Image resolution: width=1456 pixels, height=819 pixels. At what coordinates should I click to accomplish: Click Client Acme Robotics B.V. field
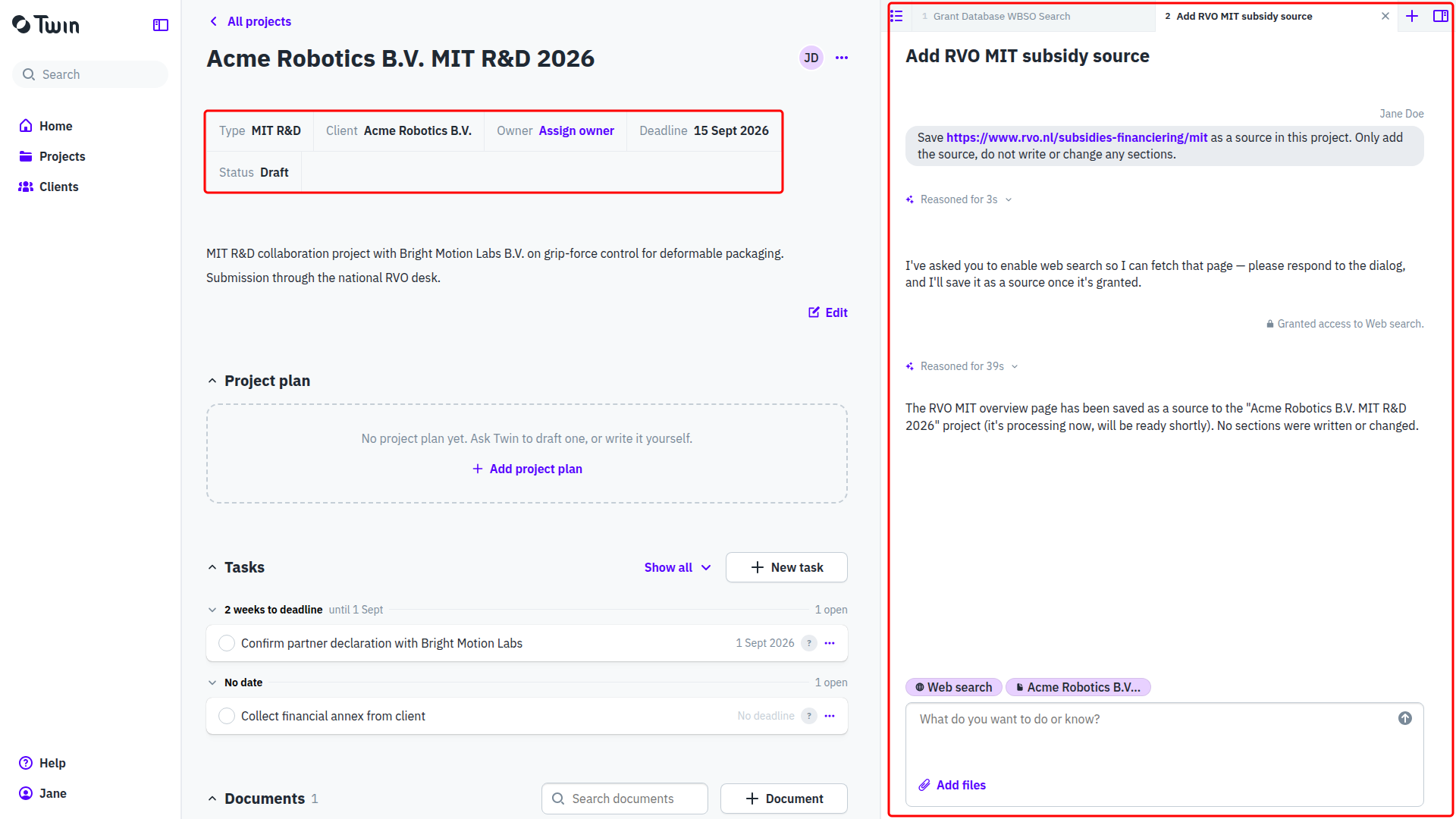pos(399,130)
